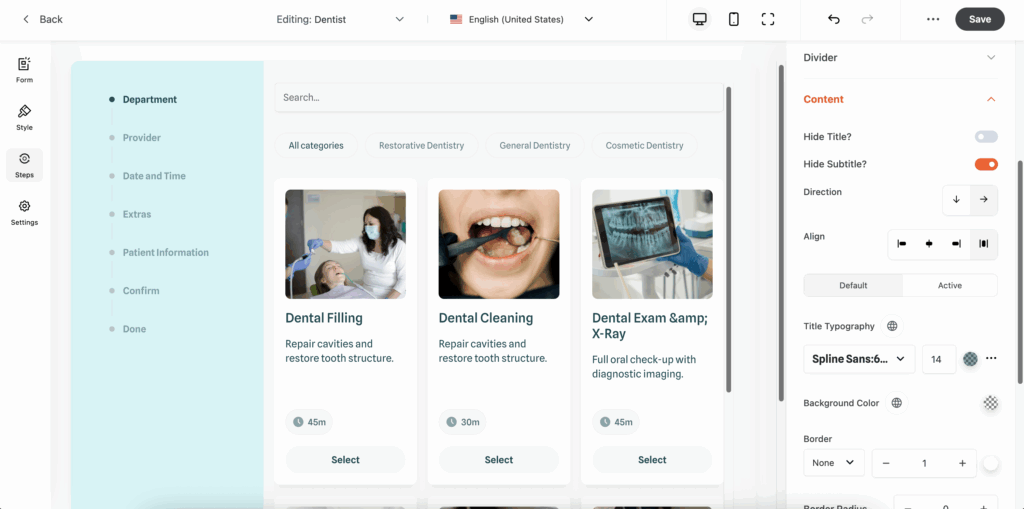Open fullscreen preview mode
Image resolution: width=1024 pixels, height=509 pixels.
(768, 19)
